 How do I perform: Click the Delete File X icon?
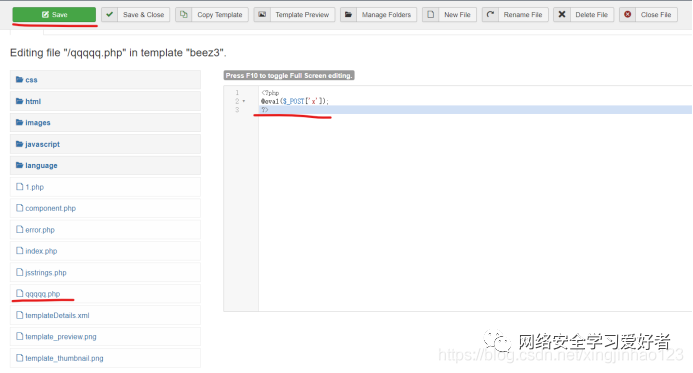point(562,15)
